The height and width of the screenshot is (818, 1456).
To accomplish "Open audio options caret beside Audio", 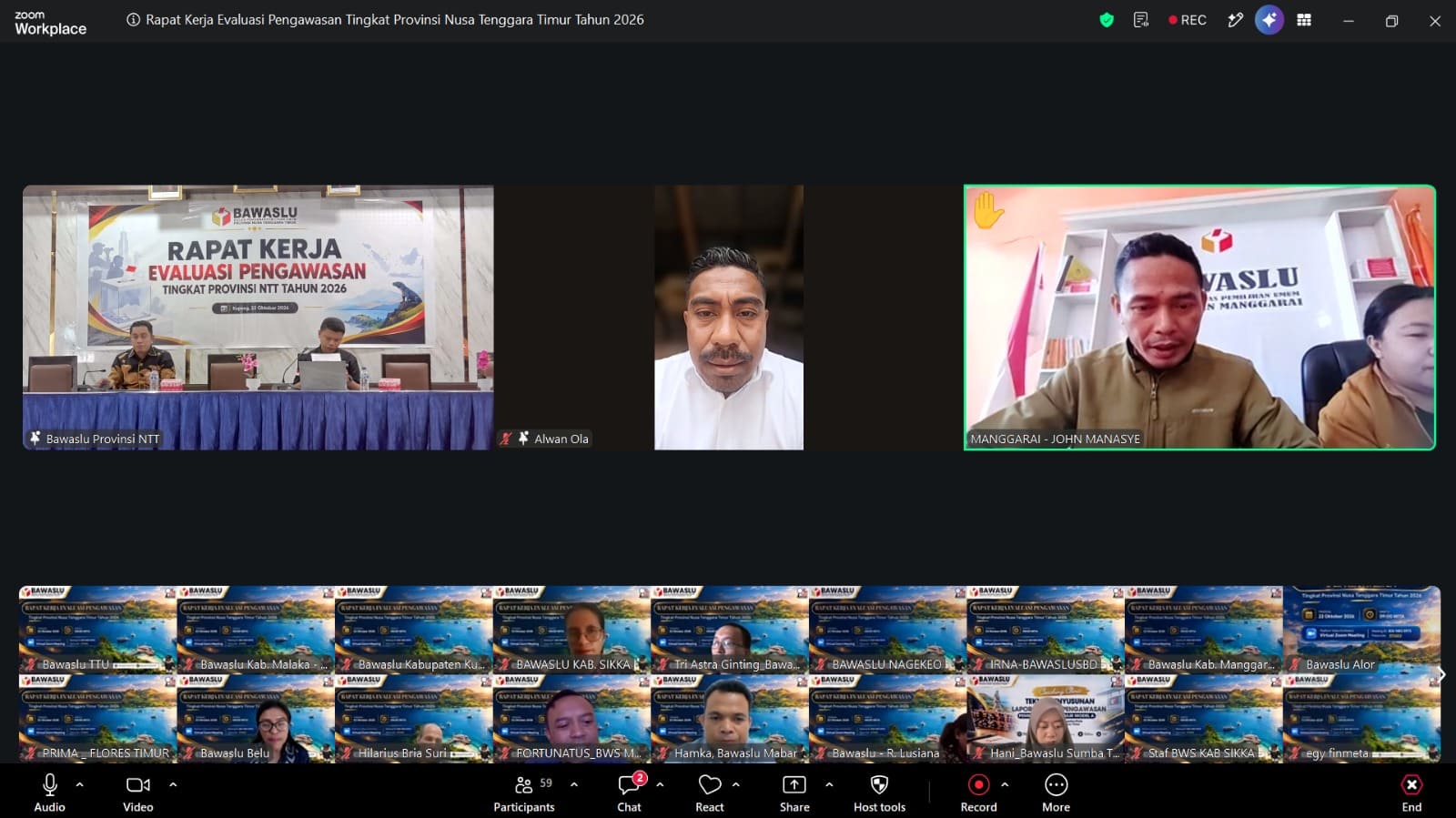I will pos(80,784).
